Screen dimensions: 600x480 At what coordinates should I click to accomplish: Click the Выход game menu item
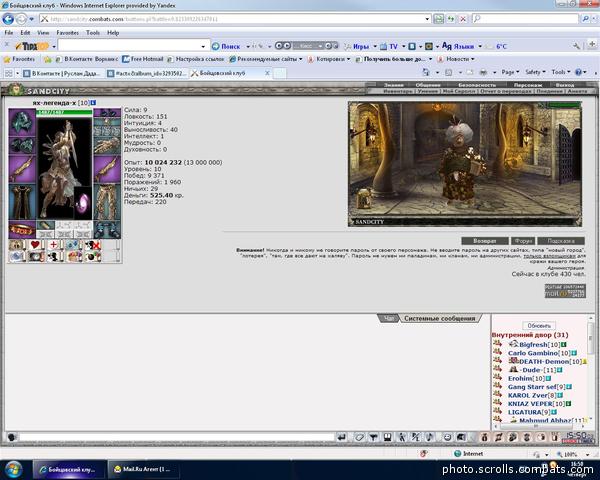coord(565,85)
